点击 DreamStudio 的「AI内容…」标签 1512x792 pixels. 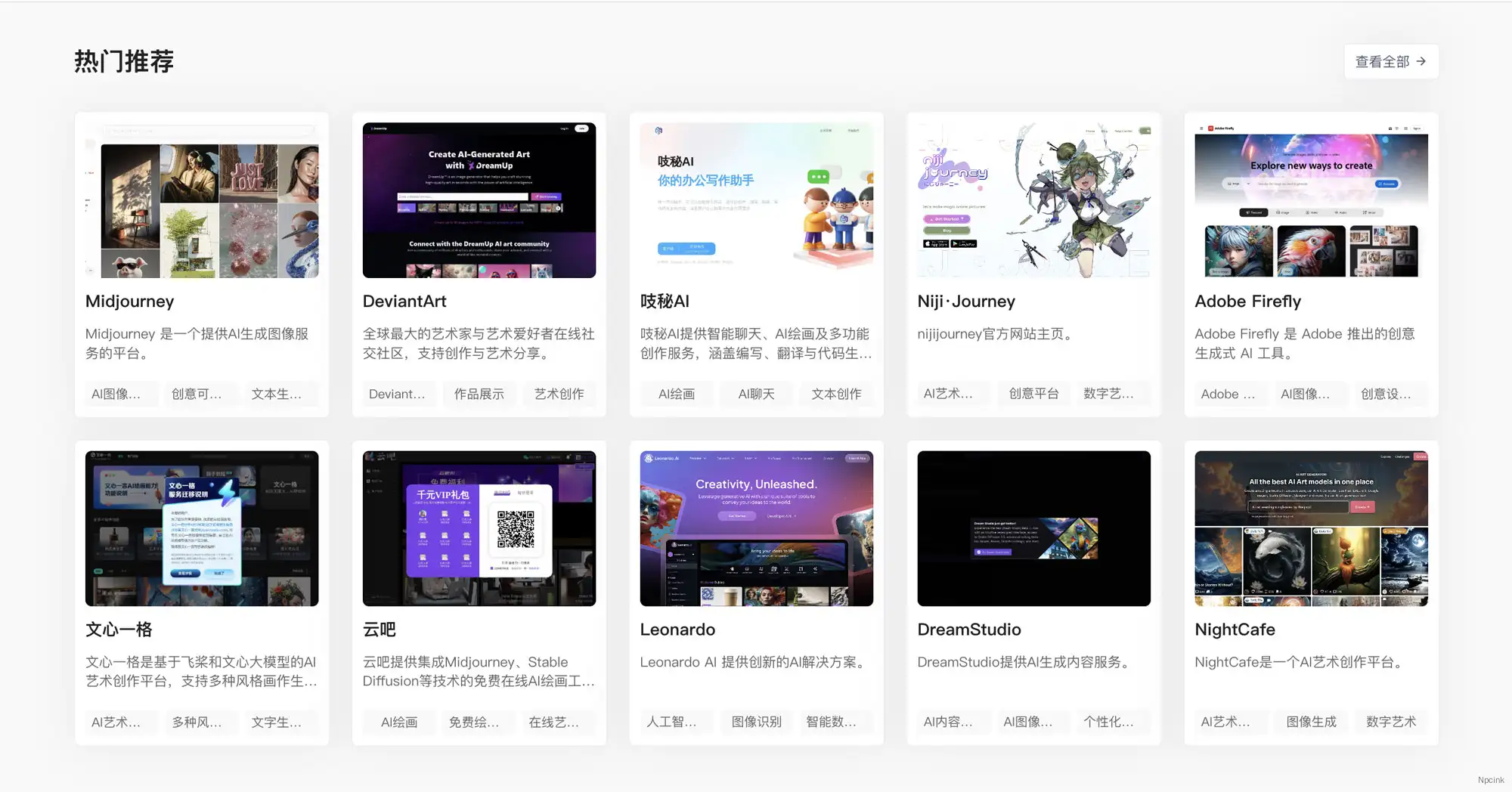[x=953, y=722]
